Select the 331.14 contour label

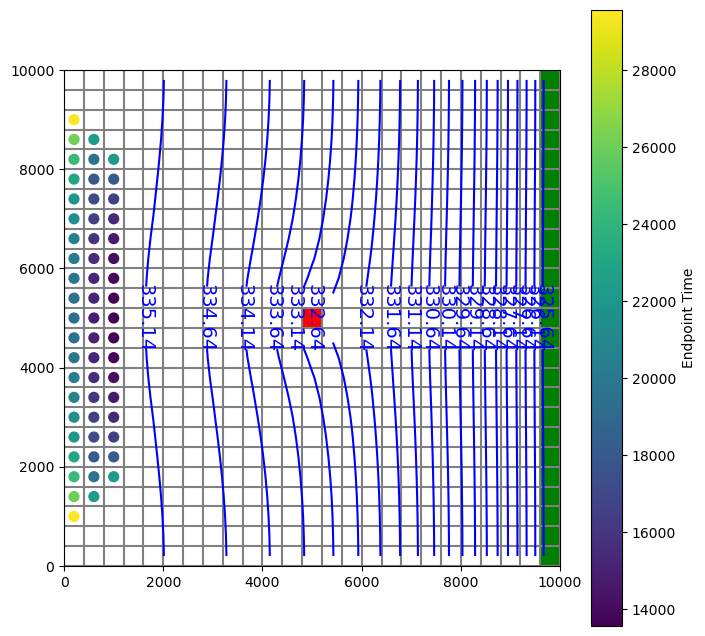pos(414,317)
